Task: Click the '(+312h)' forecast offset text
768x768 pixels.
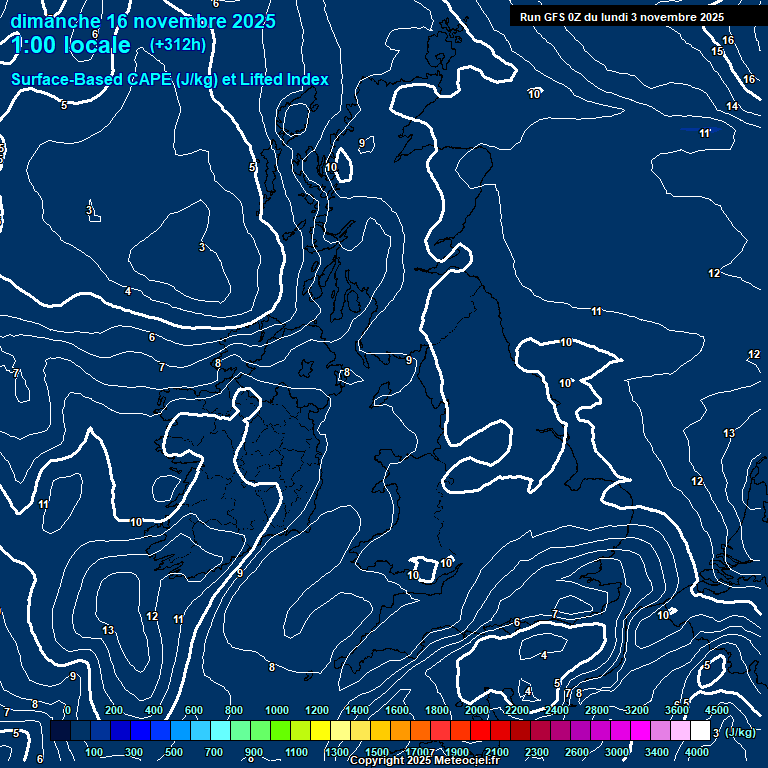Action: tap(177, 45)
